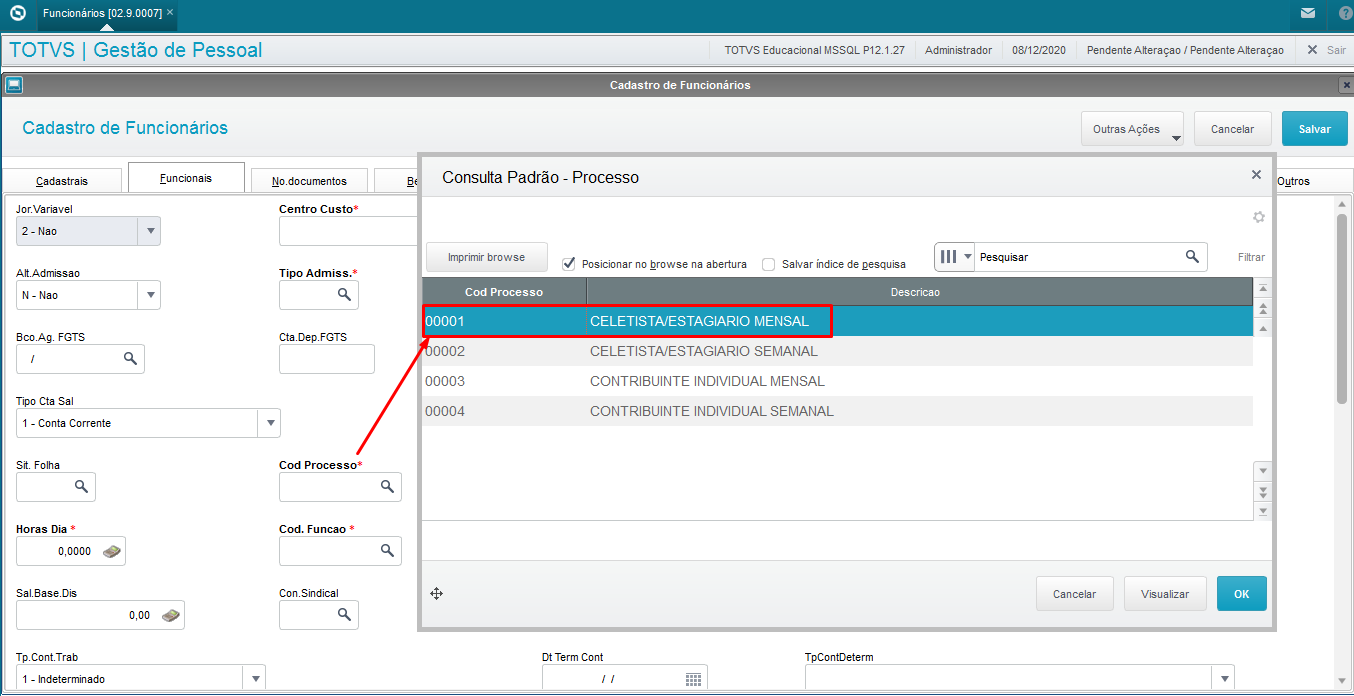The image size is (1354, 696).
Task: Open the search index column selector
Action: tap(954, 257)
